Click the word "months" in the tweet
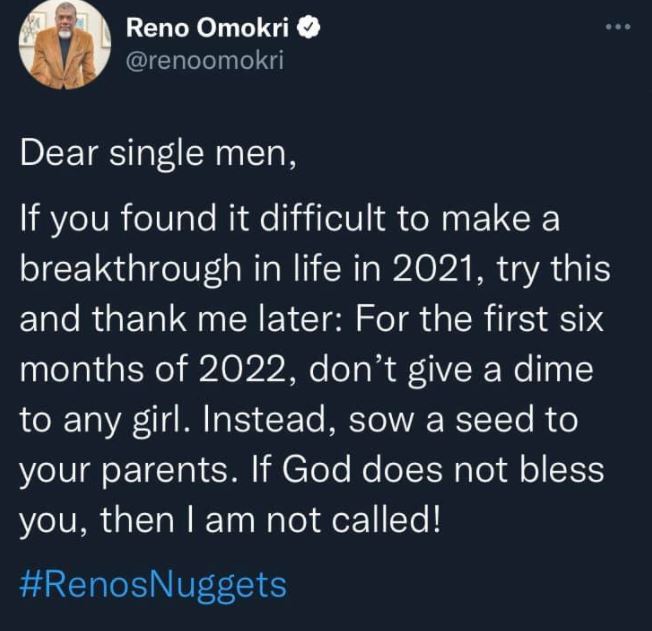The width and height of the screenshot is (652, 631). point(83,369)
